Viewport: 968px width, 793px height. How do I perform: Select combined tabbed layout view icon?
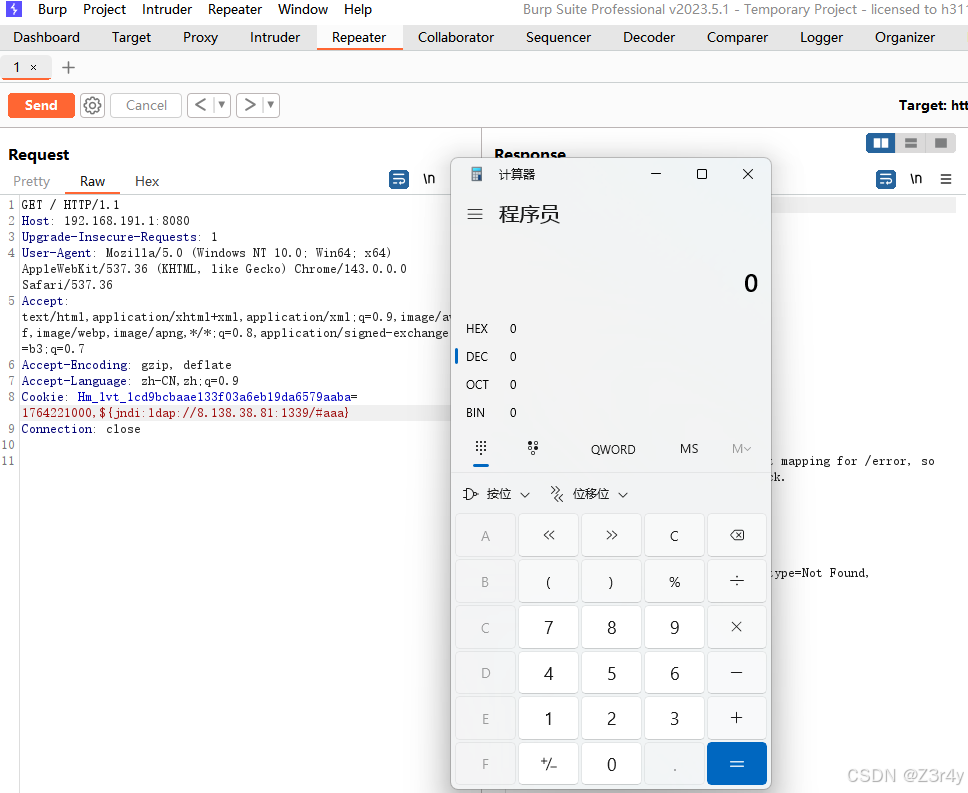pos(941,143)
